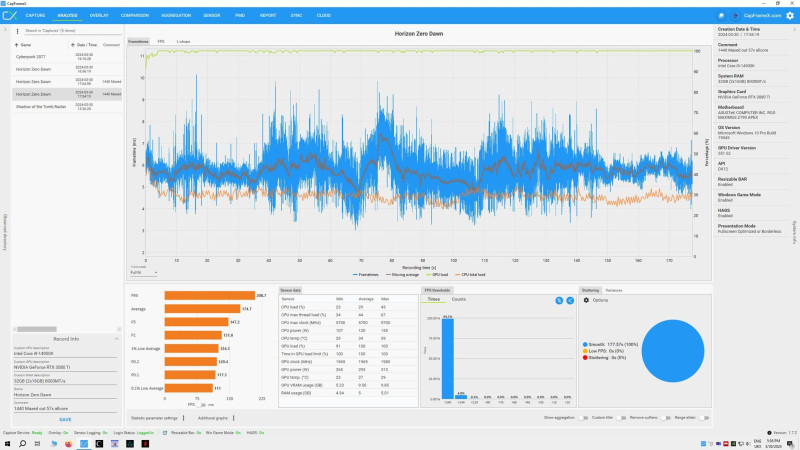Click the SAVE button under Record Info

[x=65, y=419]
